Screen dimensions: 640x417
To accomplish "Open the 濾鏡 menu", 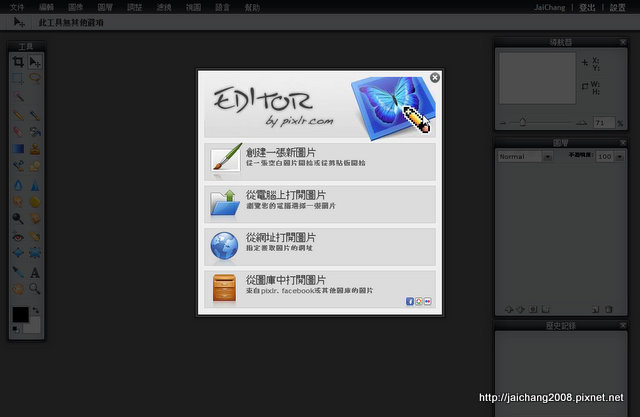I will click(164, 7).
